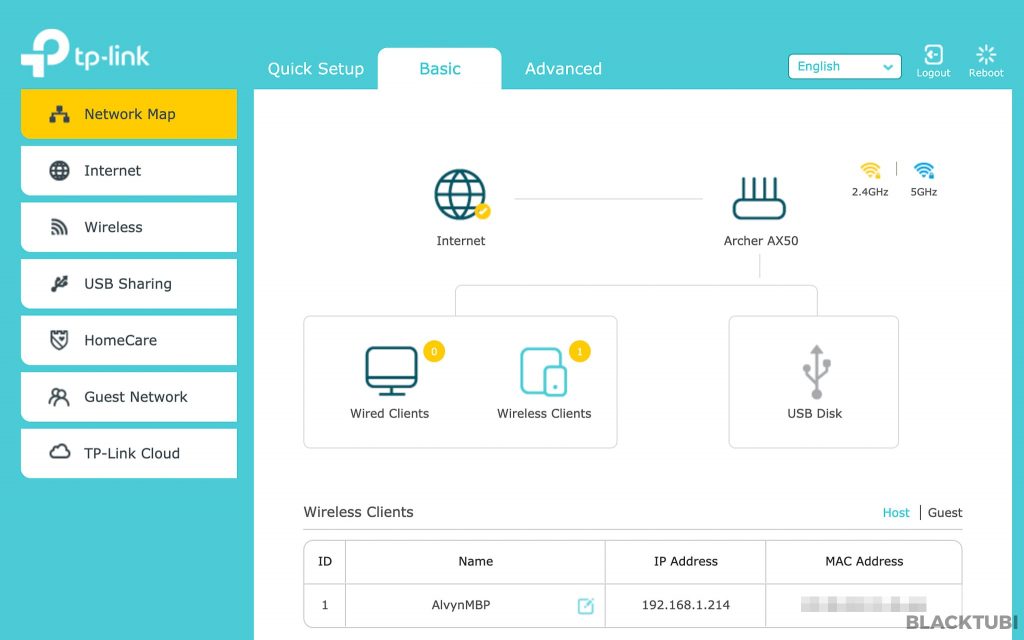Click the MAC Address column header
This screenshot has height=640, width=1024.
pos(864,562)
